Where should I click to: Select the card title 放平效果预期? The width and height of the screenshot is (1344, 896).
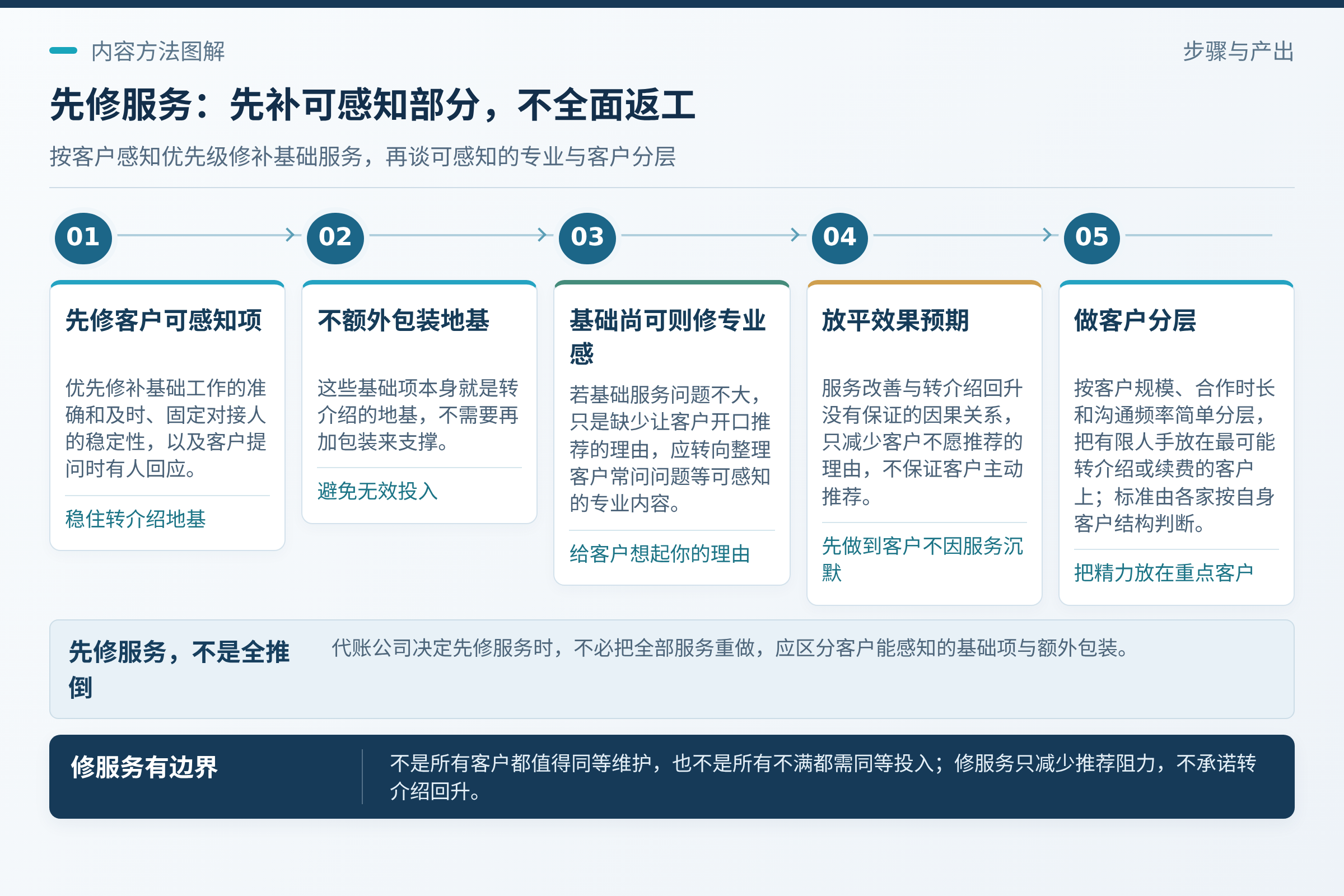tap(895, 320)
